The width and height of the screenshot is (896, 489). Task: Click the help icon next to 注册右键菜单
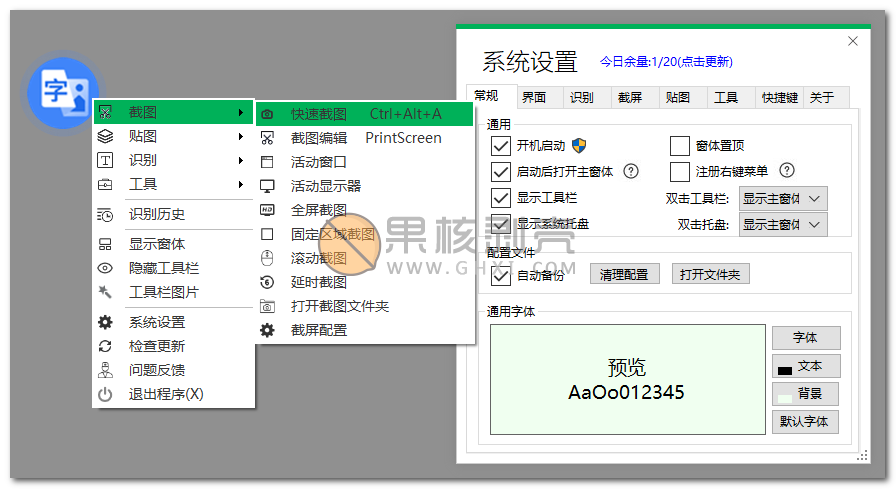(x=786, y=170)
